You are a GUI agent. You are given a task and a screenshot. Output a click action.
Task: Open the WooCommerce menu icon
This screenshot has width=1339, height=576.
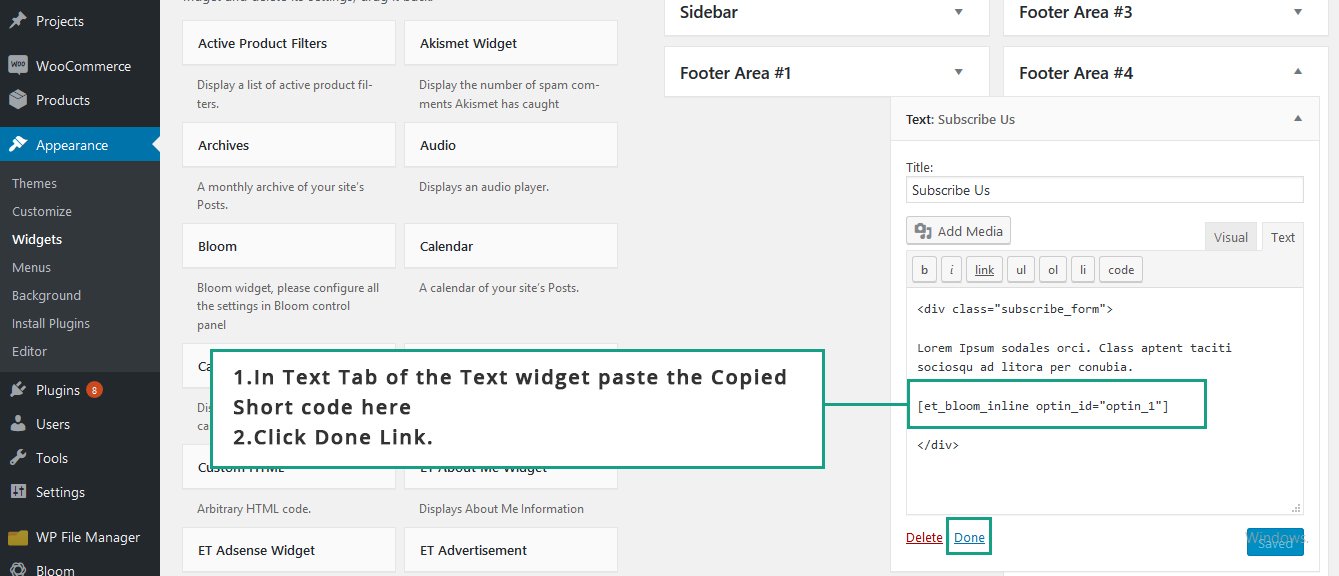[x=18, y=65]
